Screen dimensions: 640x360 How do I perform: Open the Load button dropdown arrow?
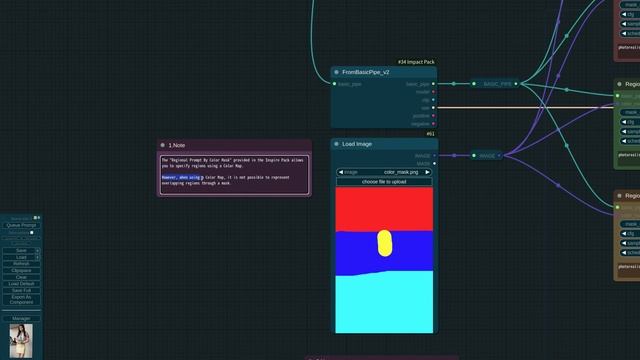click(x=37, y=258)
